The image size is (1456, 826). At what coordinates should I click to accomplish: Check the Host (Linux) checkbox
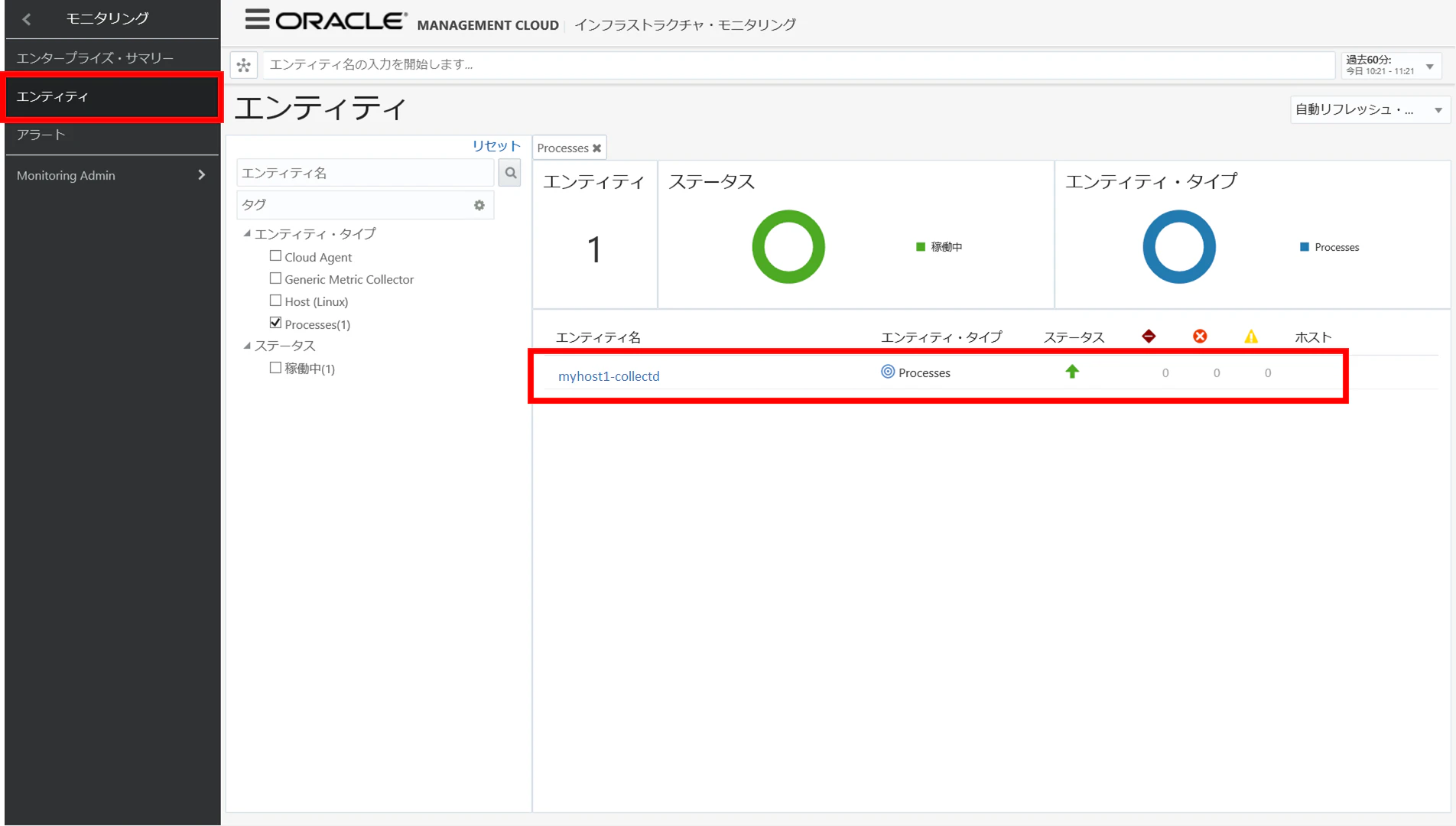point(275,301)
